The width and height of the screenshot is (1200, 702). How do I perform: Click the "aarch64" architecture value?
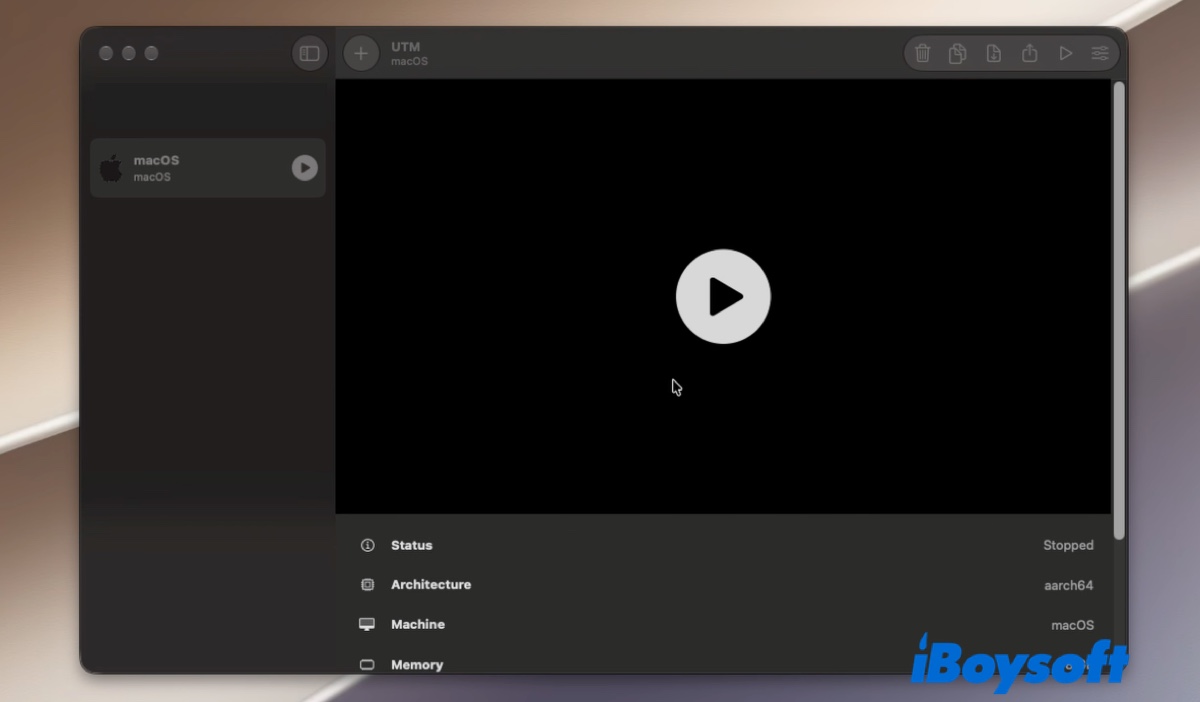pyautogui.click(x=1069, y=585)
